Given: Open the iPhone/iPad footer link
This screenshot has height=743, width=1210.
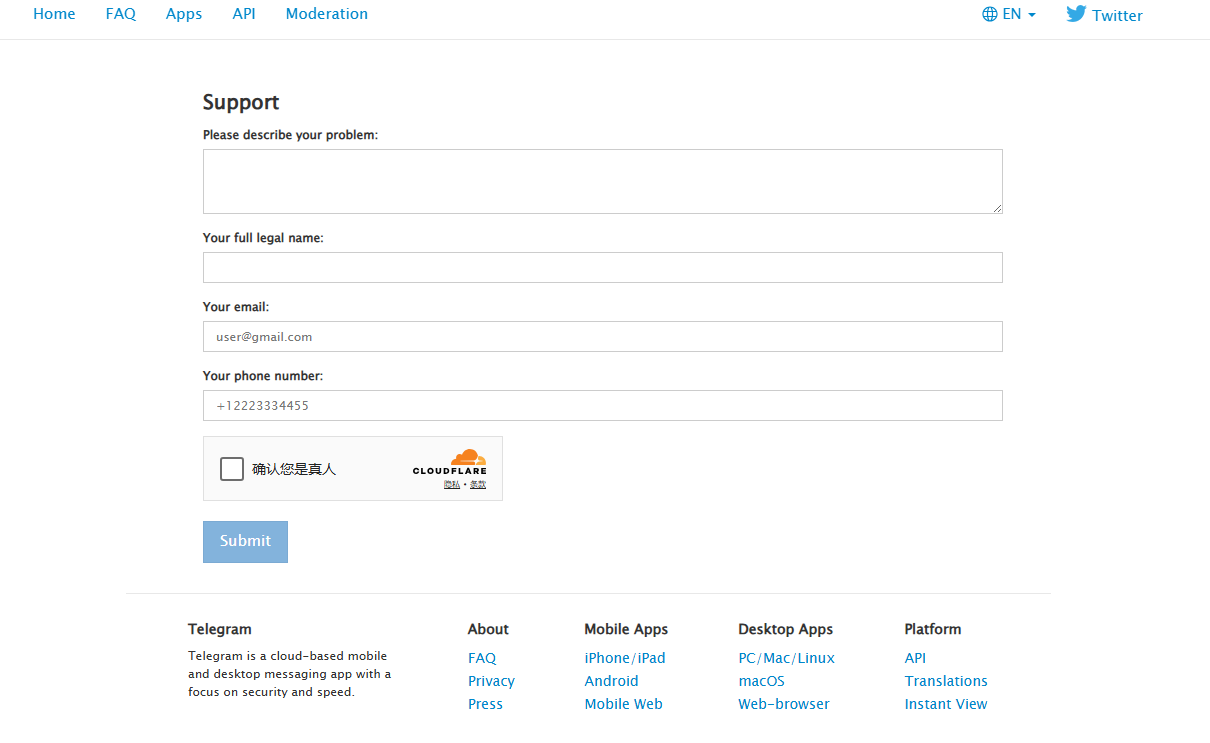Looking at the screenshot, I should click(625, 658).
